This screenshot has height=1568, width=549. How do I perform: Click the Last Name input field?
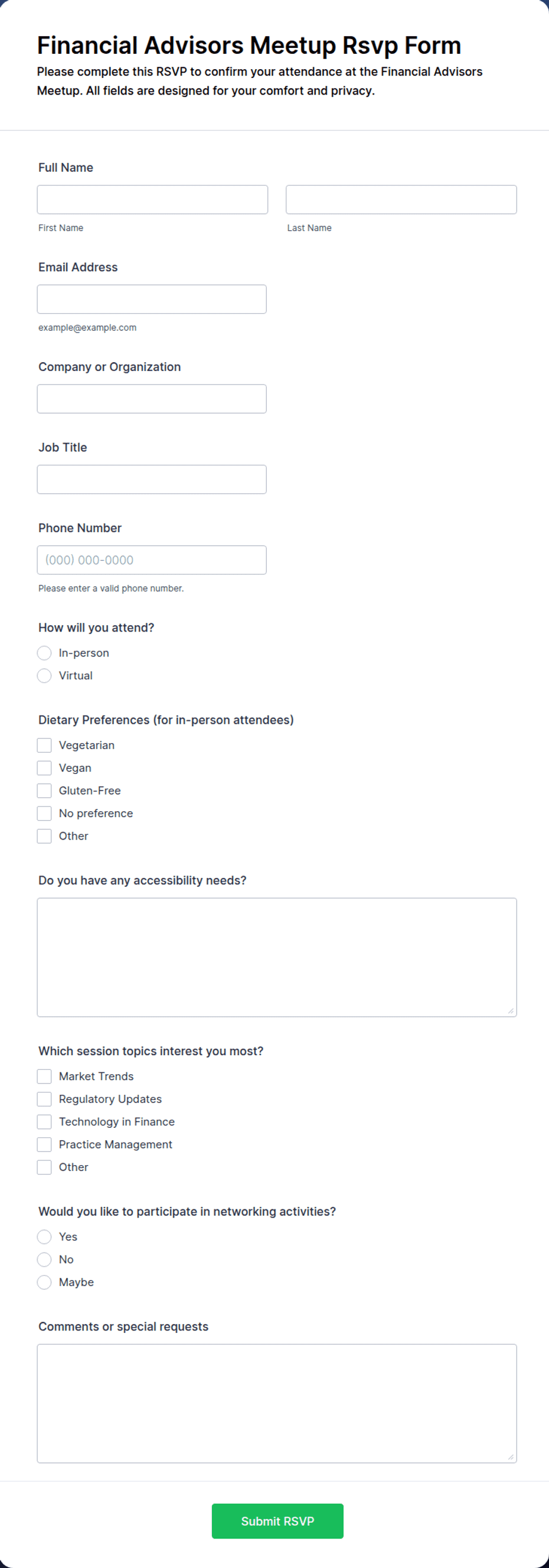(401, 200)
